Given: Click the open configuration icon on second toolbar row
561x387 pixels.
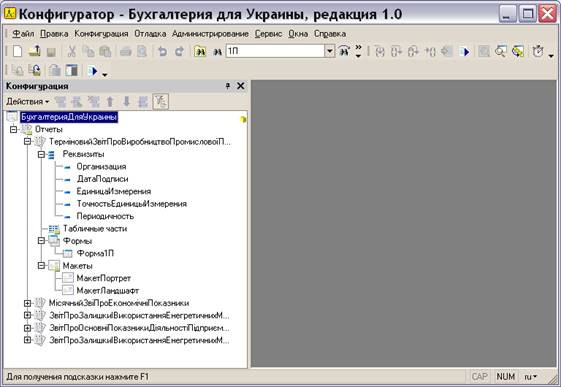Looking at the screenshot, I should point(17,70).
